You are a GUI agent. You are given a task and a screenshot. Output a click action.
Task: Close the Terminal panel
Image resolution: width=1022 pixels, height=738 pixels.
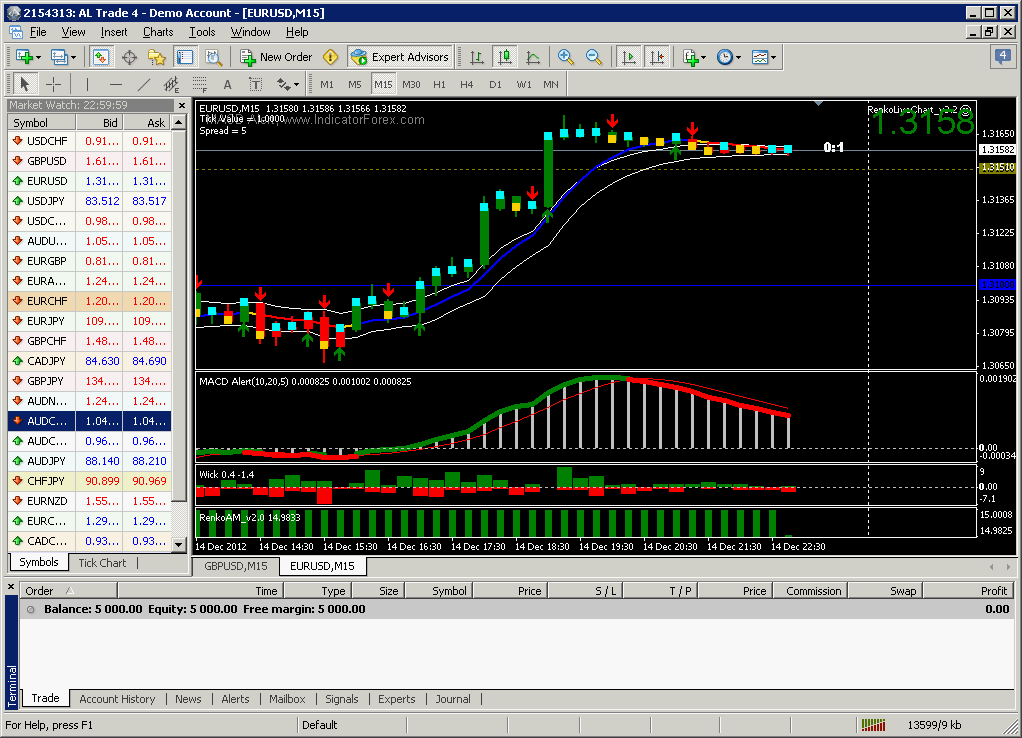pyautogui.click(x=11, y=587)
